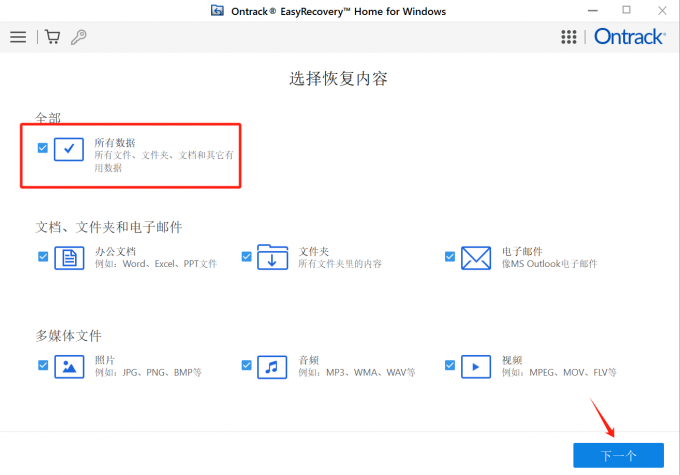This screenshot has width=680, height=475.
Task: Click the 多媒体文件 section heading
Action: (x=68, y=336)
